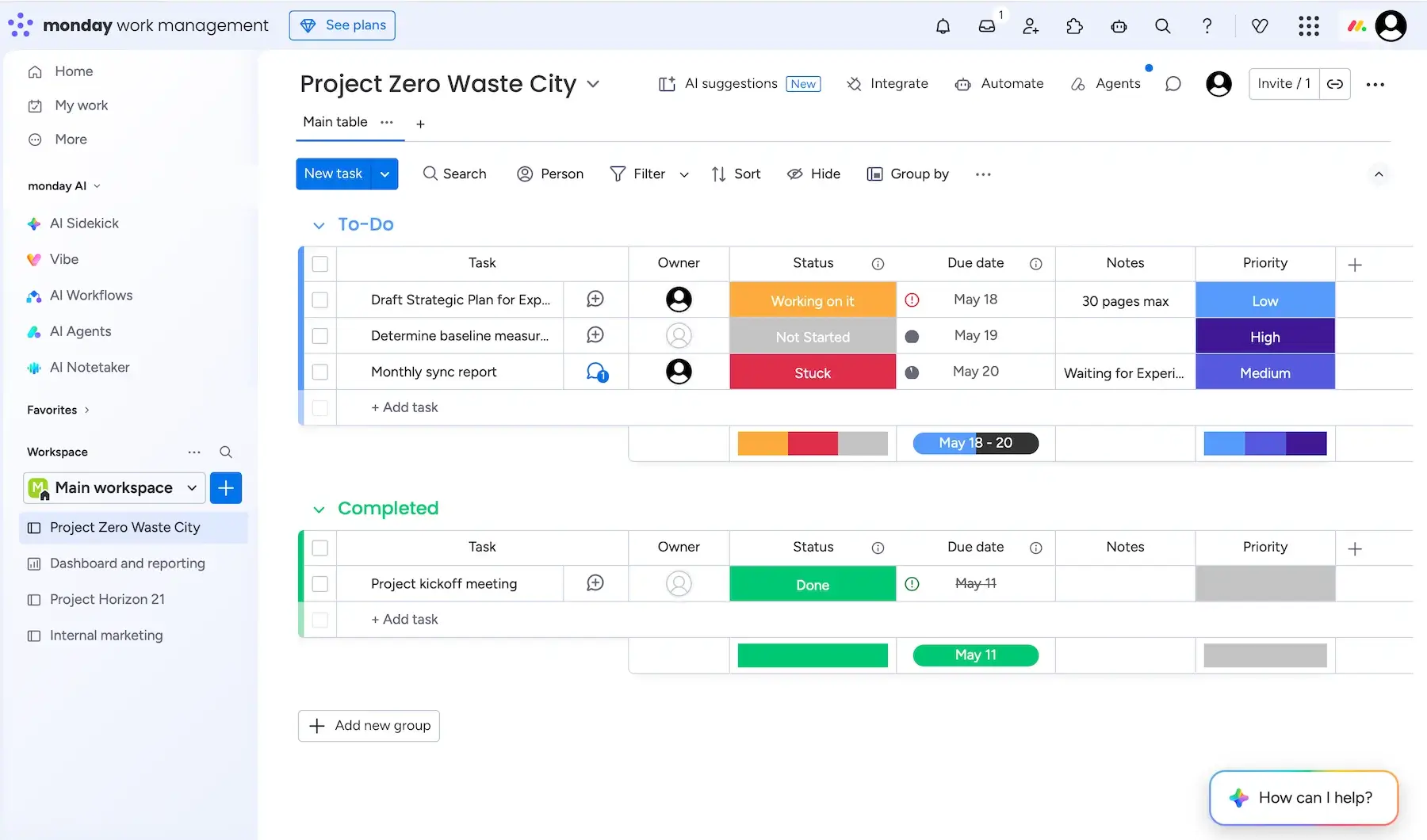Add a column in To-Do group
The image size is (1427, 840).
tap(1355, 265)
